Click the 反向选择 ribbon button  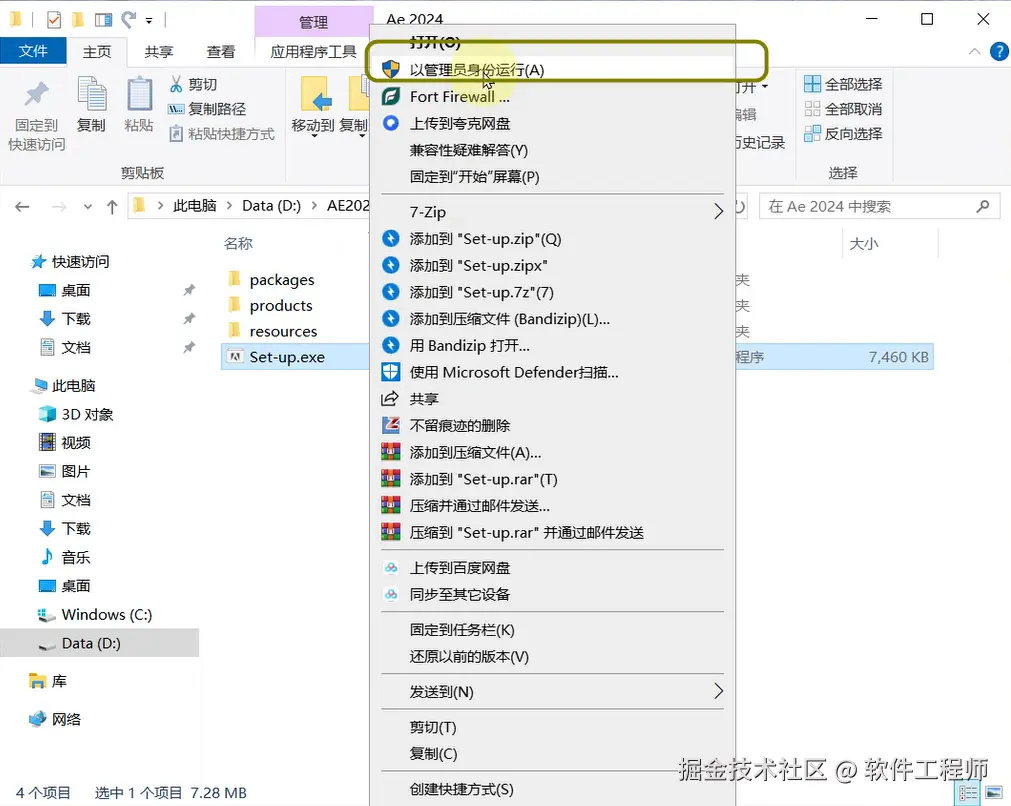tap(843, 133)
